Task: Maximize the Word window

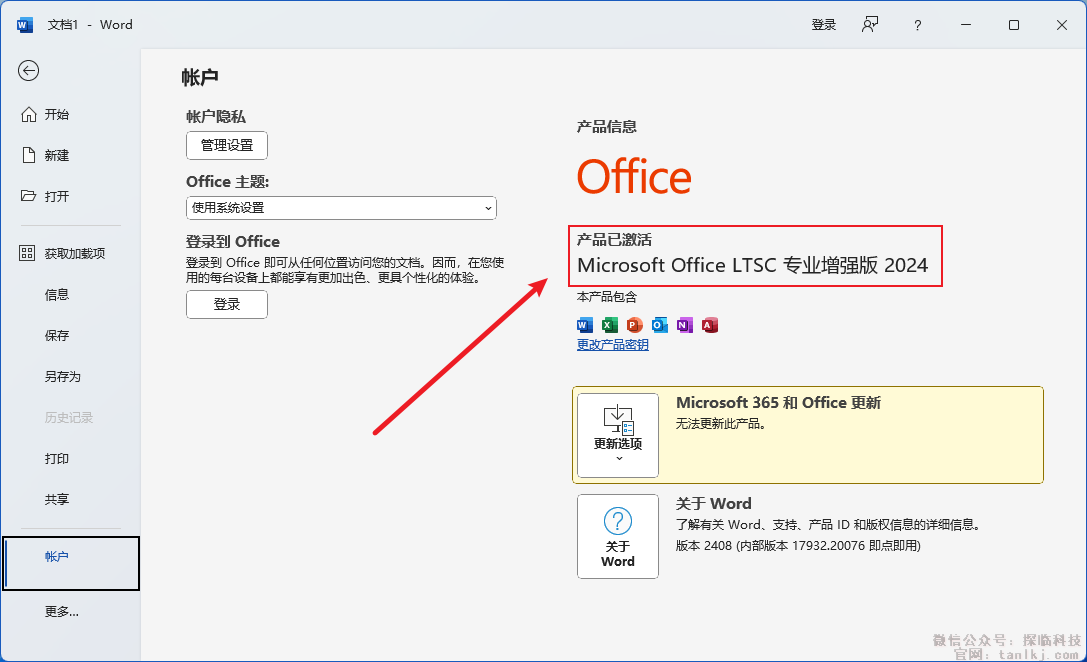Action: (x=1014, y=25)
